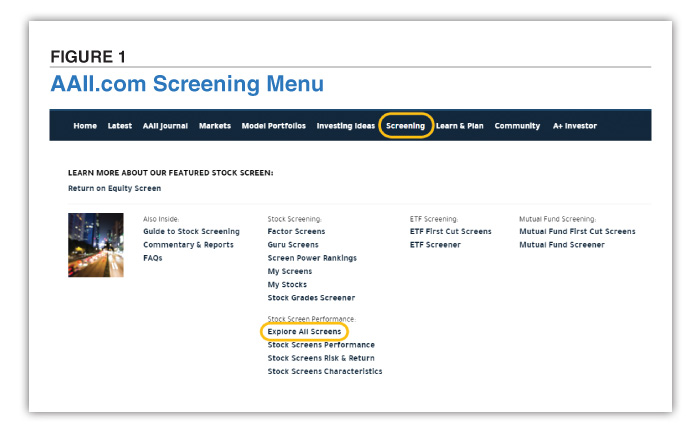Click Investing Ideas in the nav bar
This screenshot has width=700, height=440.
[x=346, y=126]
